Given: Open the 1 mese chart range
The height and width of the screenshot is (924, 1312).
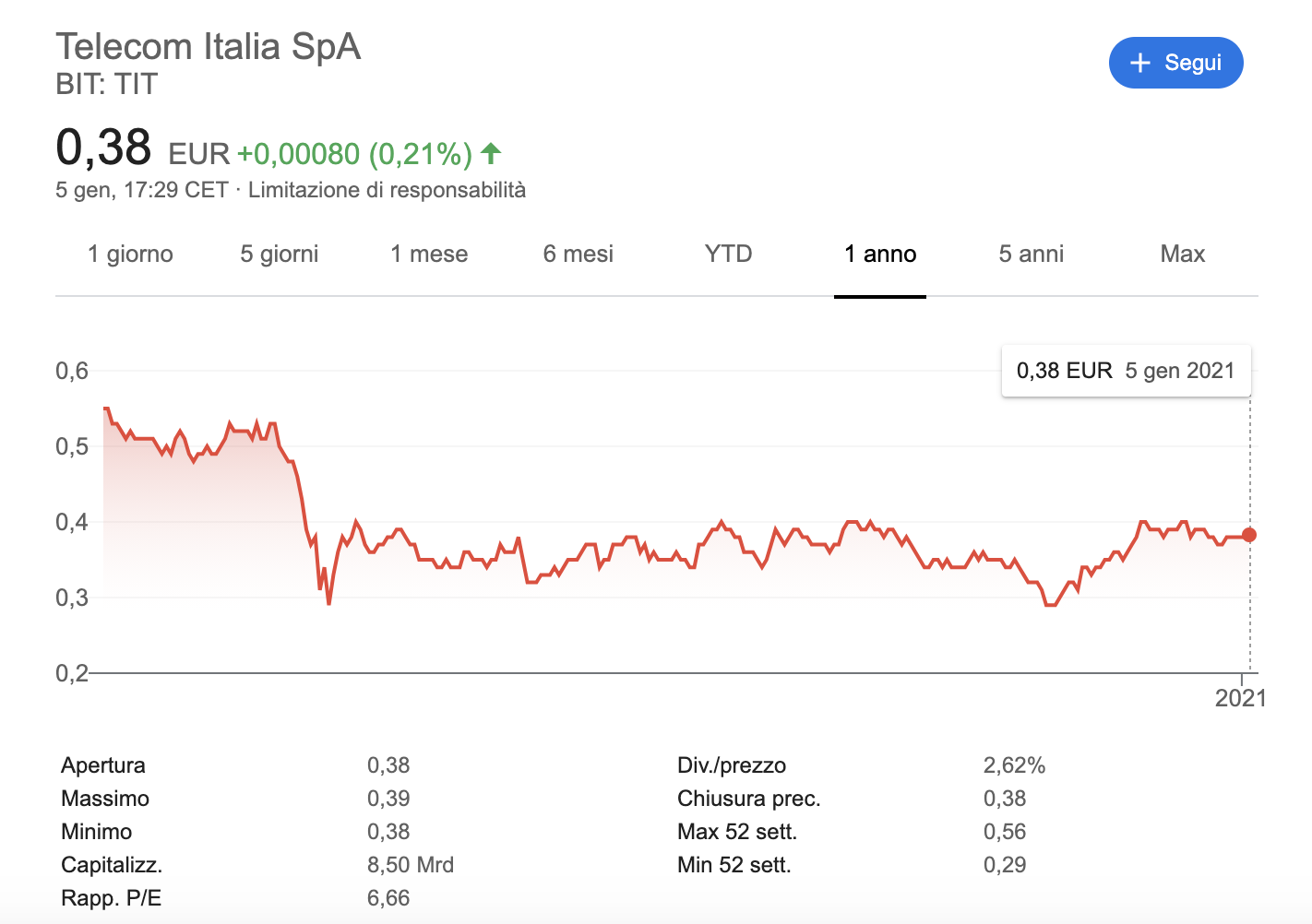Looking at the screenshot, I should point(429,254).
